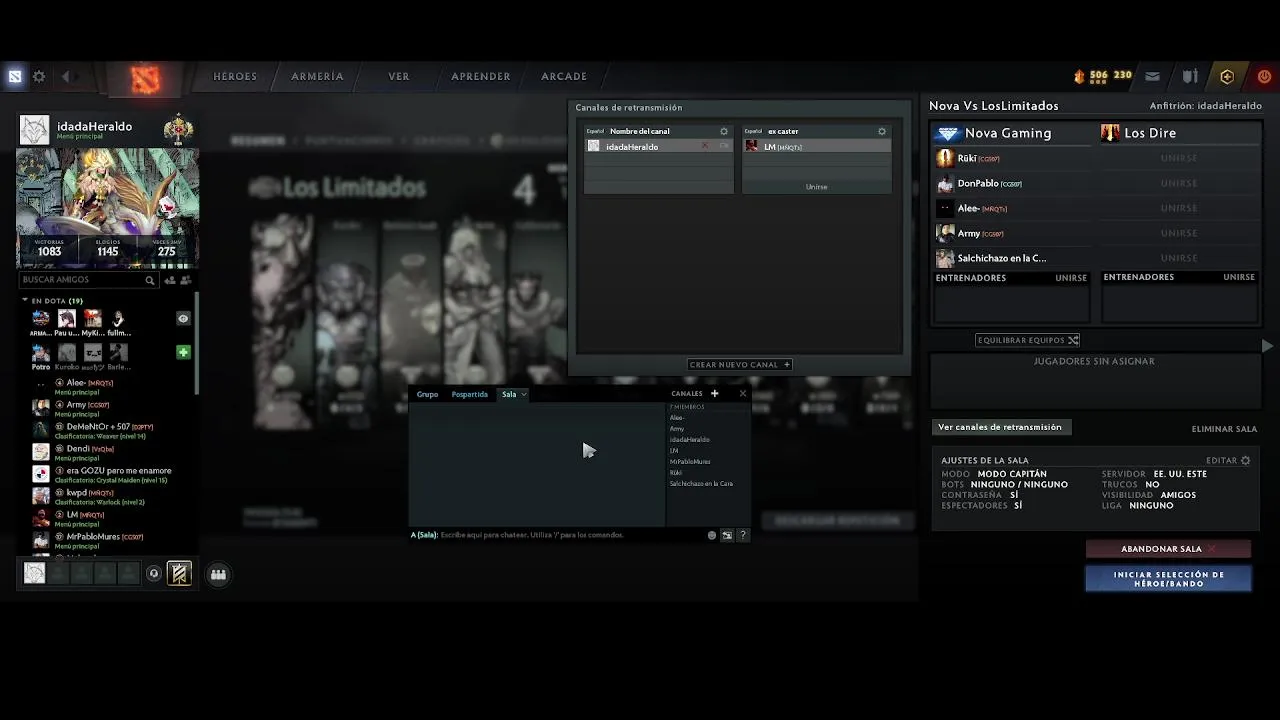Image resolution: width=1280 pixels, height=720 pixels.
Task: Click ELIMINAR SALA link
Action: 1224,429
